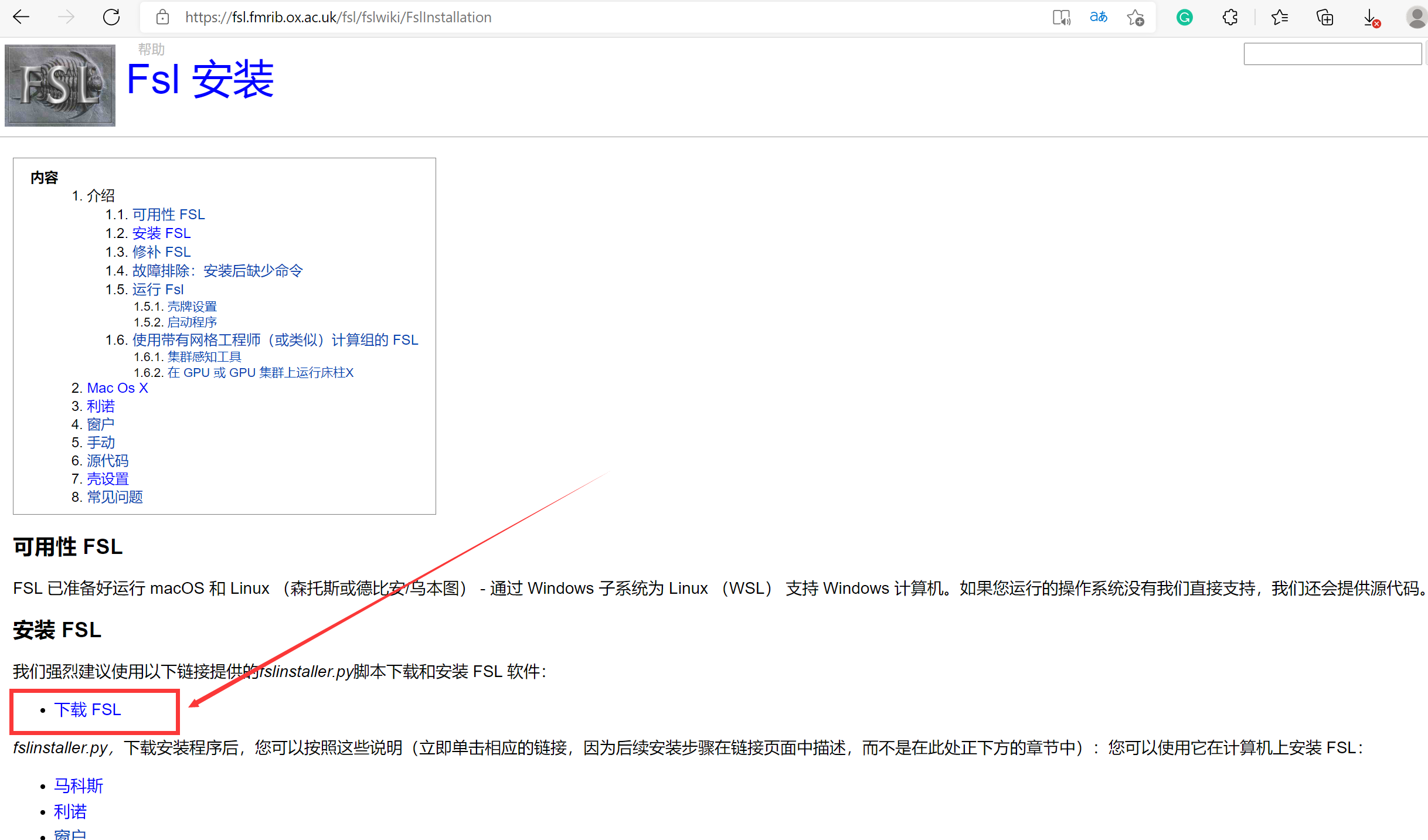Click the Grammarly extension icon
The height and width of the screenshot is (840, 1428).
(1185, 17)
